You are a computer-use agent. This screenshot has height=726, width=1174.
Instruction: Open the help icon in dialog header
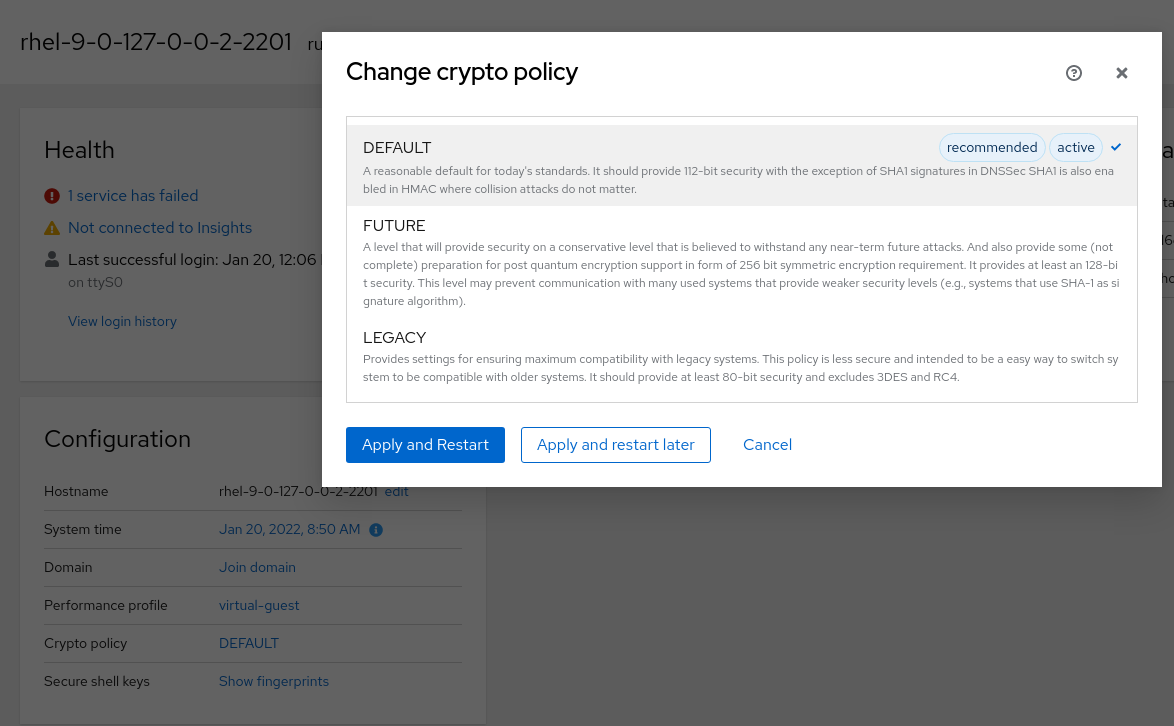click(1074, 73)
